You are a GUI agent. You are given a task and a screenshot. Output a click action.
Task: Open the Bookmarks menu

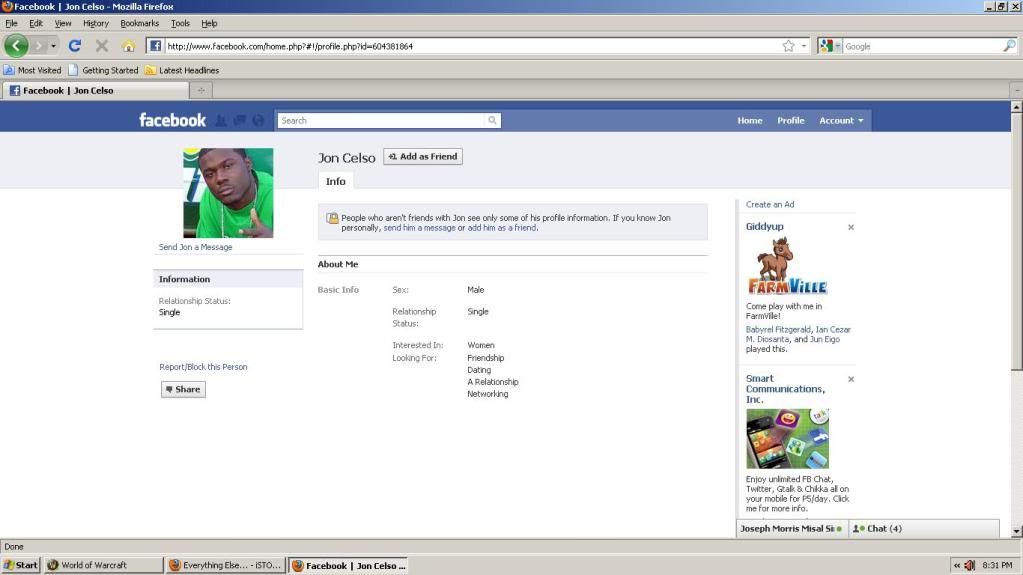tap(140, 23)
